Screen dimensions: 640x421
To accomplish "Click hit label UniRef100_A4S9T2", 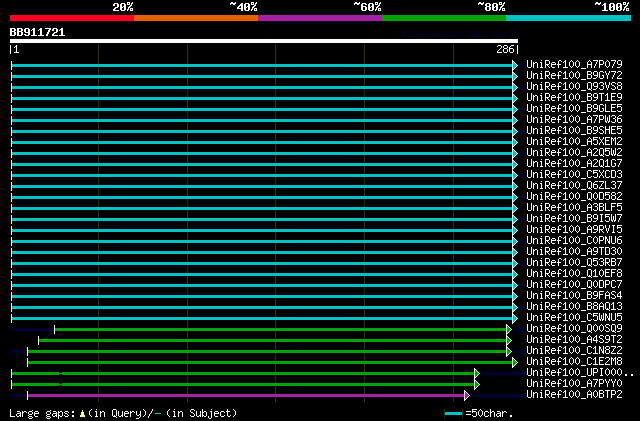I will coord(574,340).
